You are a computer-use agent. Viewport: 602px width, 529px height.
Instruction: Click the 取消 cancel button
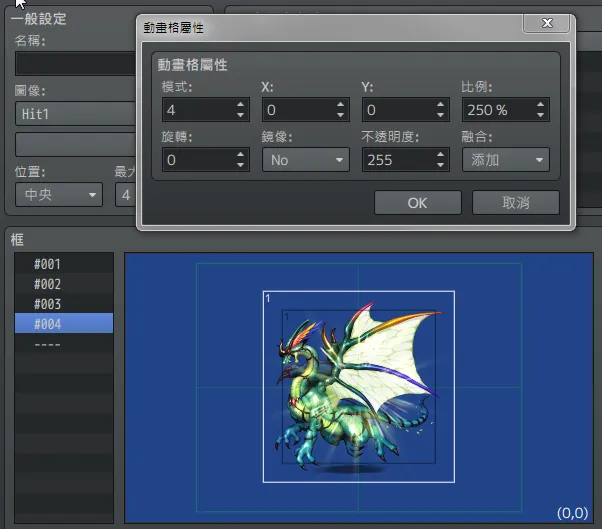515,203
